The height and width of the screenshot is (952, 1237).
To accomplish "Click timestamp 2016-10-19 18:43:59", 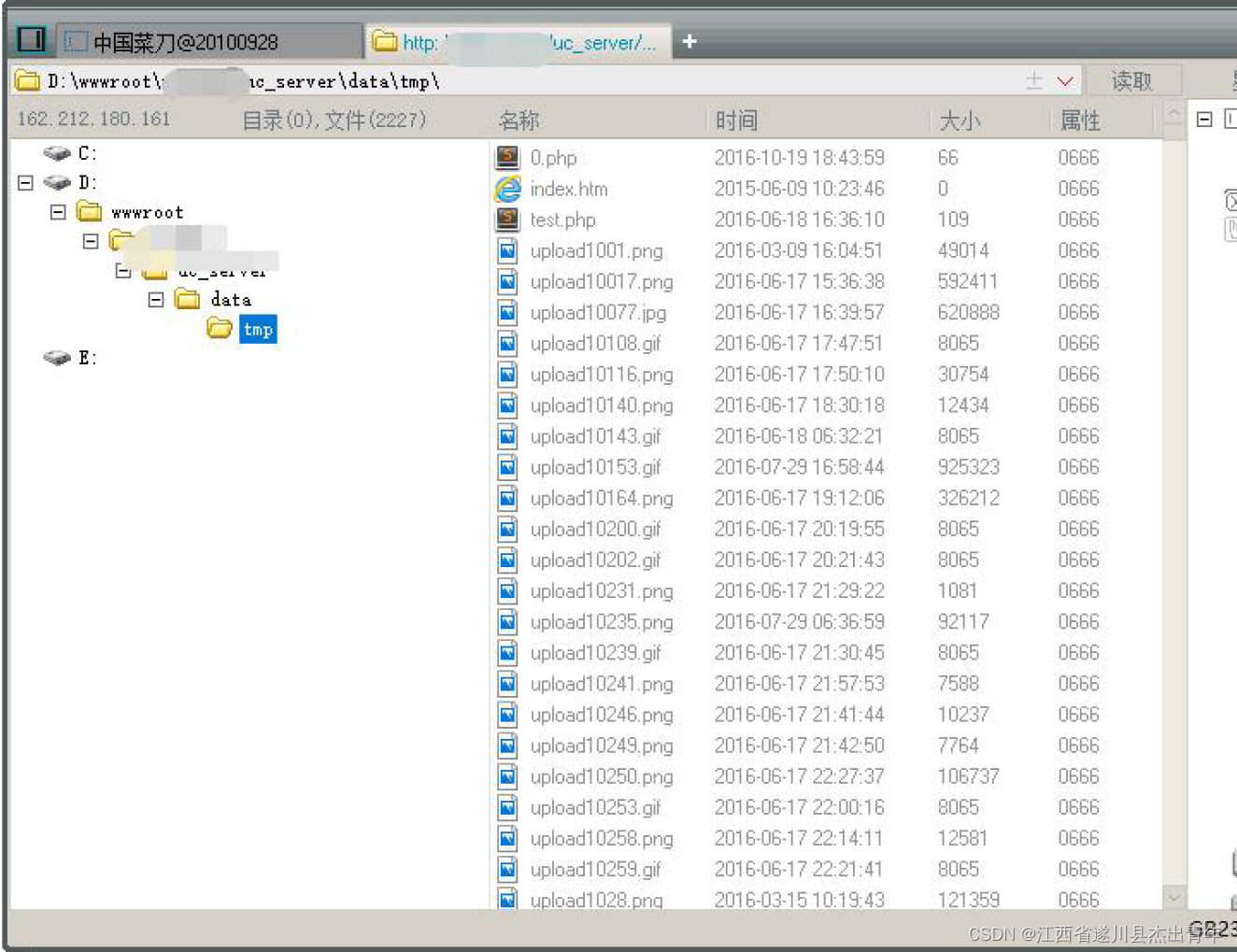I will tap(799, 157).
